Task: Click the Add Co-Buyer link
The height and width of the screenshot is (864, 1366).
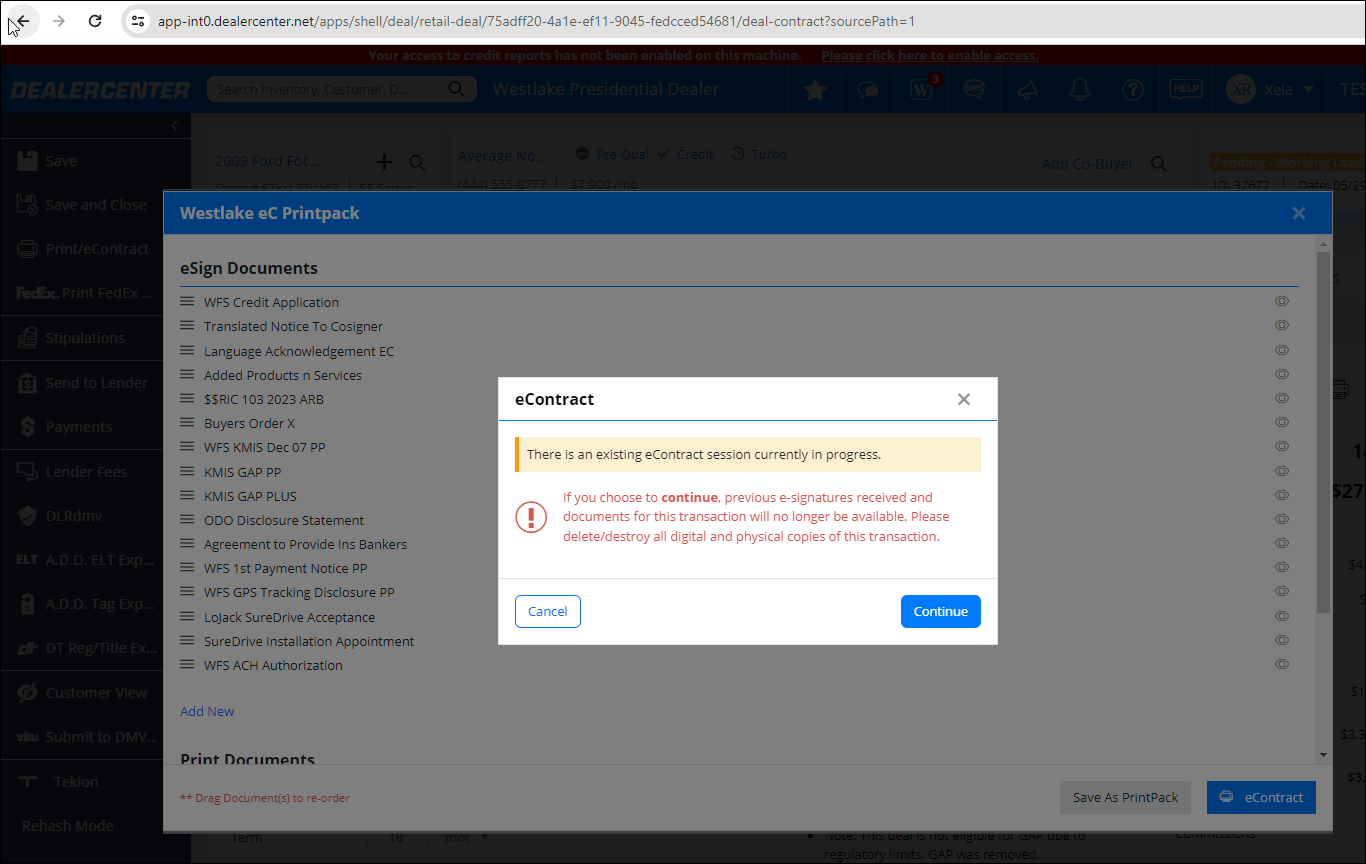Action: [1088, 164]
